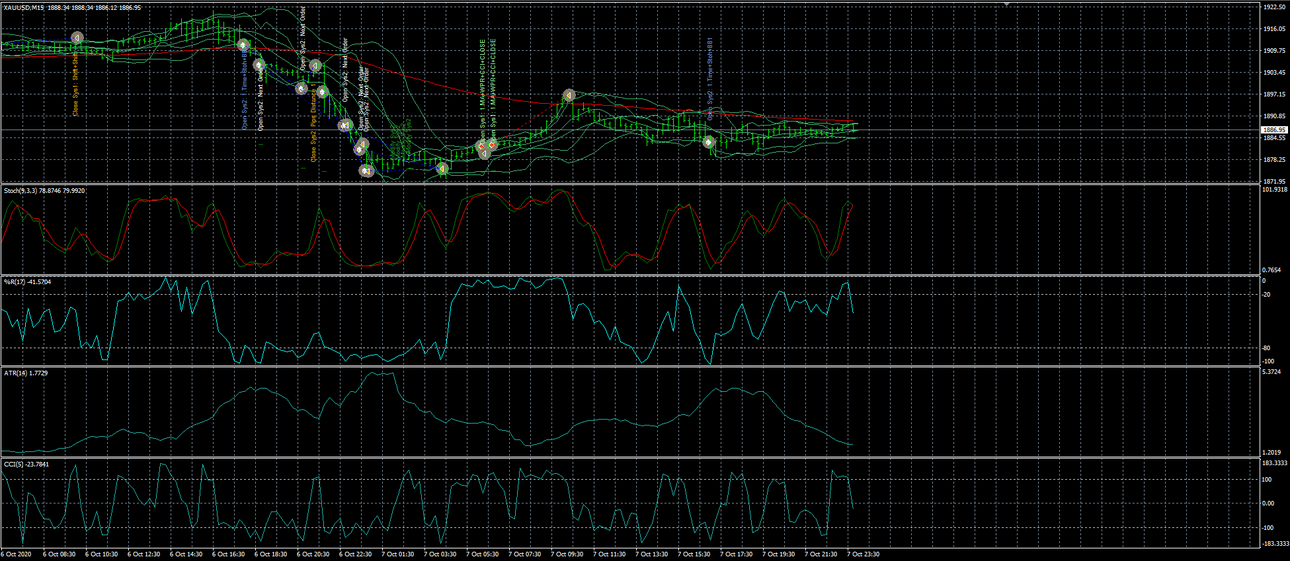Click time axis label 7 Oct 09:30
The height and width of the screenshot is (561, 1290).
[567, 553]
